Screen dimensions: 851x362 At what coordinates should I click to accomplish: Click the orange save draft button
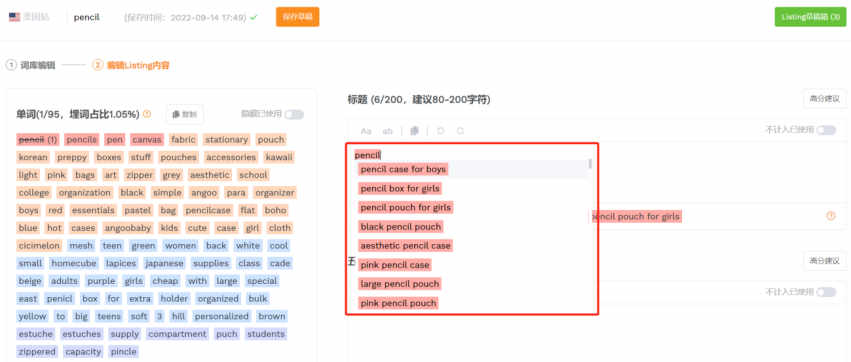pyautogui.click(x=297, y=17)
